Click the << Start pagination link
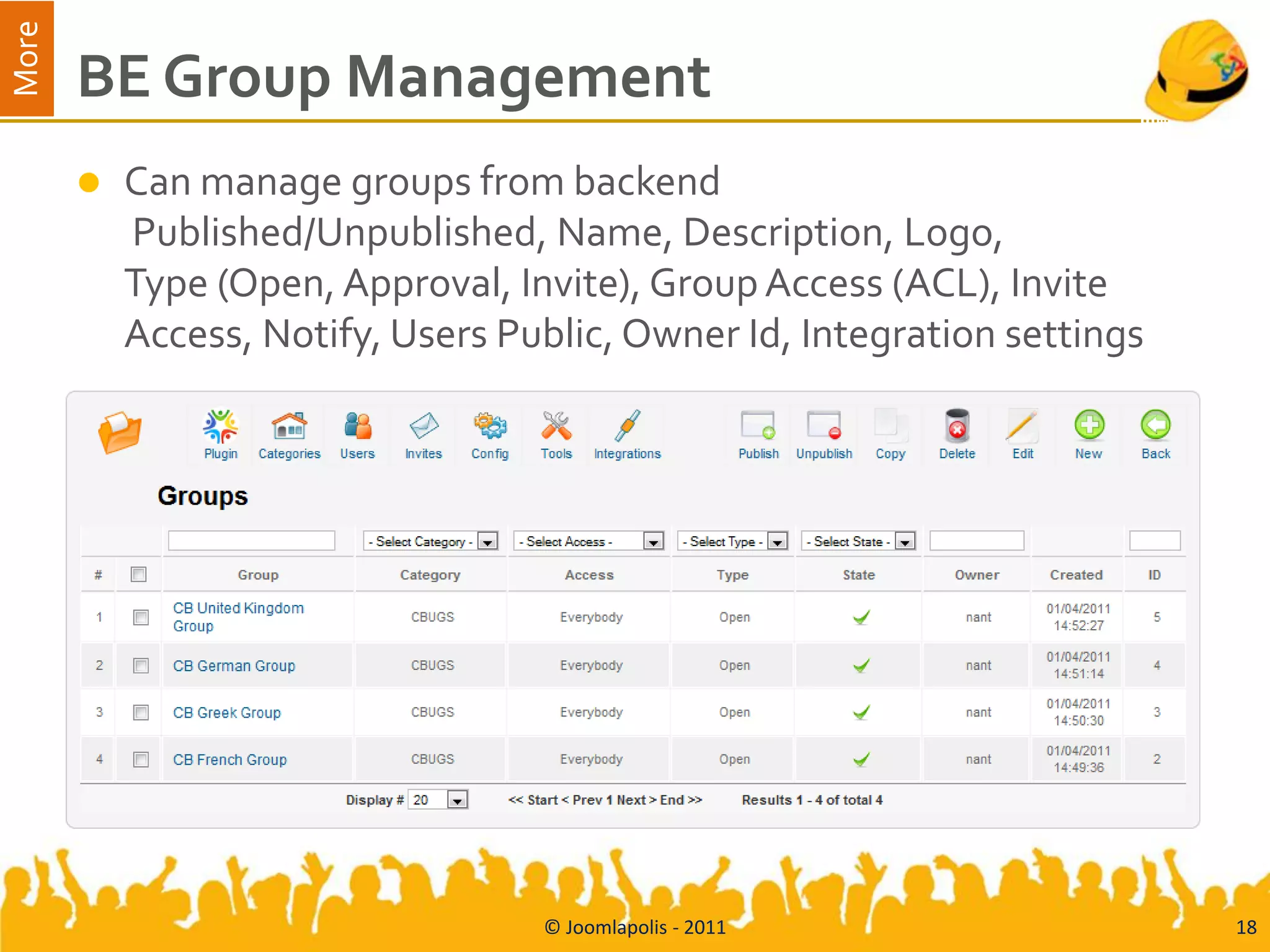1270x952 pixels. click(x=533, y=800)
